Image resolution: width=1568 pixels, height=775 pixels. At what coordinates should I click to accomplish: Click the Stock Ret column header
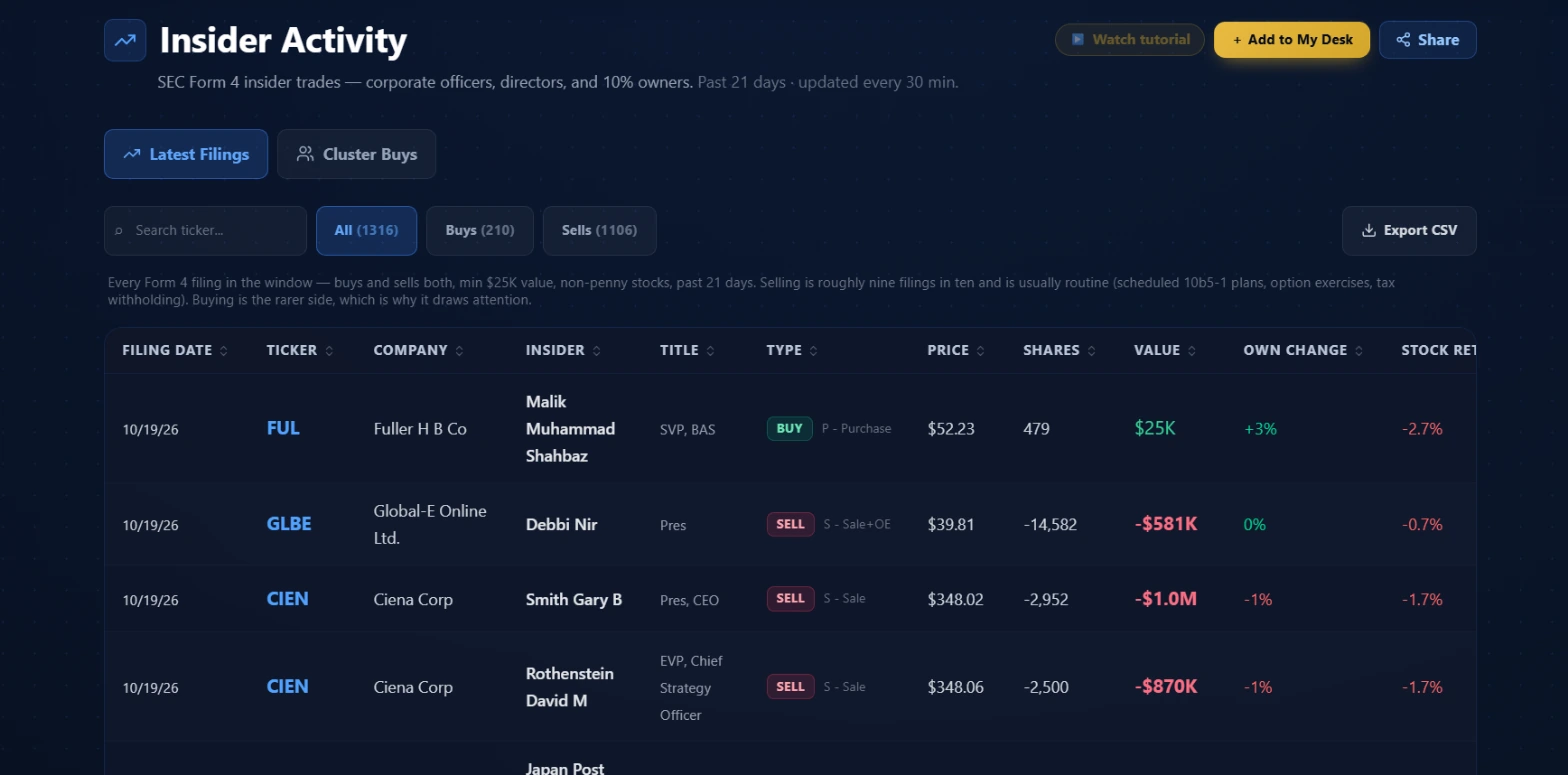tap(1438, 351)
